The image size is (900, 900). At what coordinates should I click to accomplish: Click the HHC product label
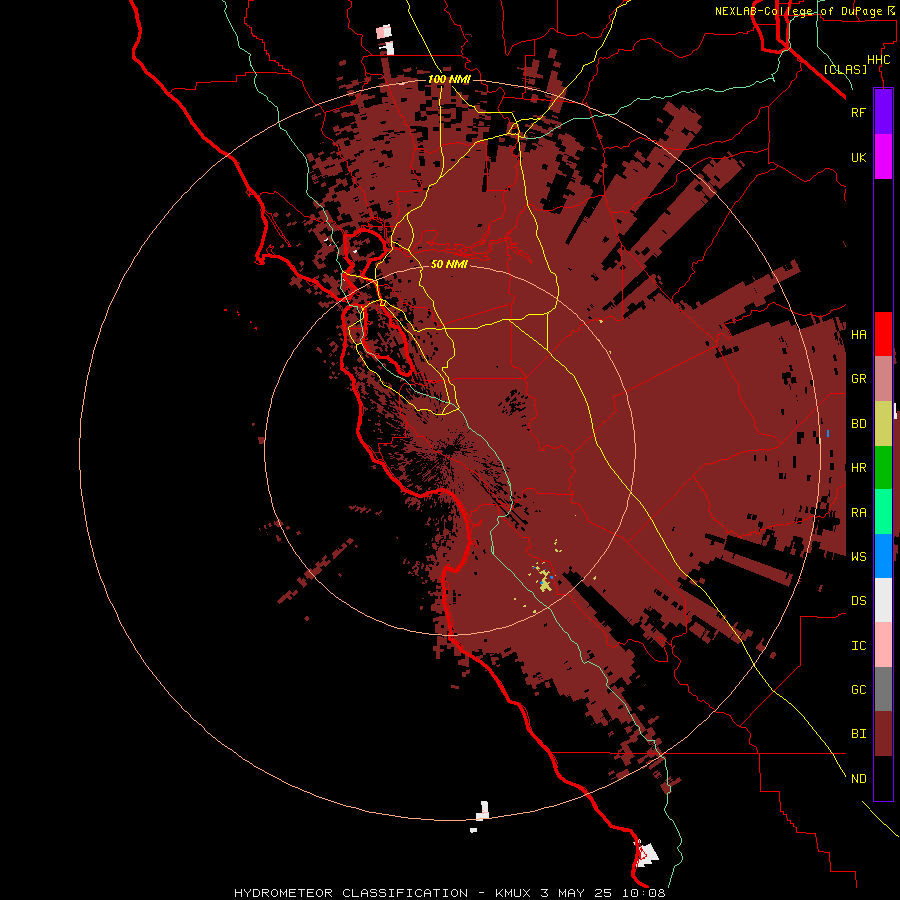[x=878, y=60]
